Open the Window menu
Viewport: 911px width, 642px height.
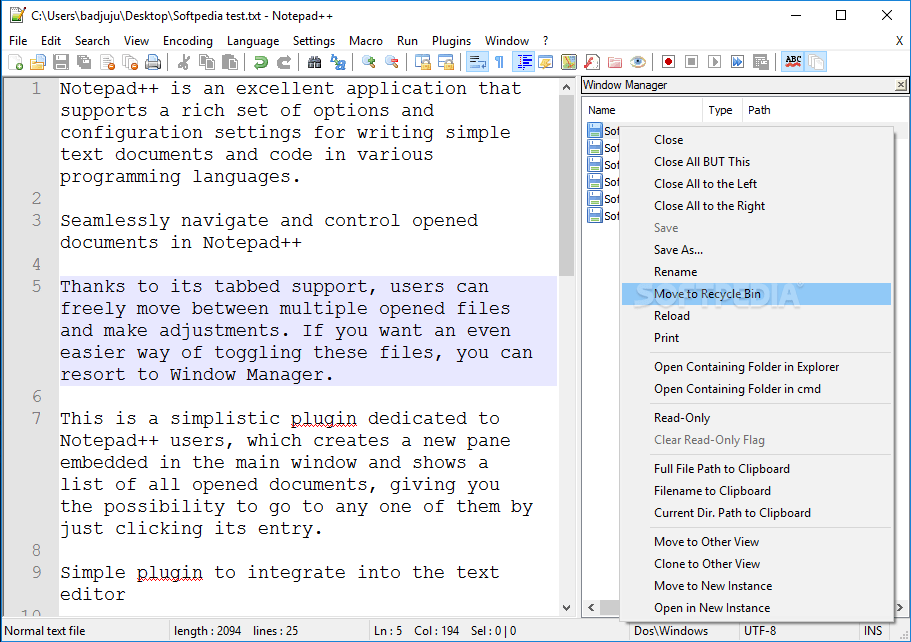point(507,41)
